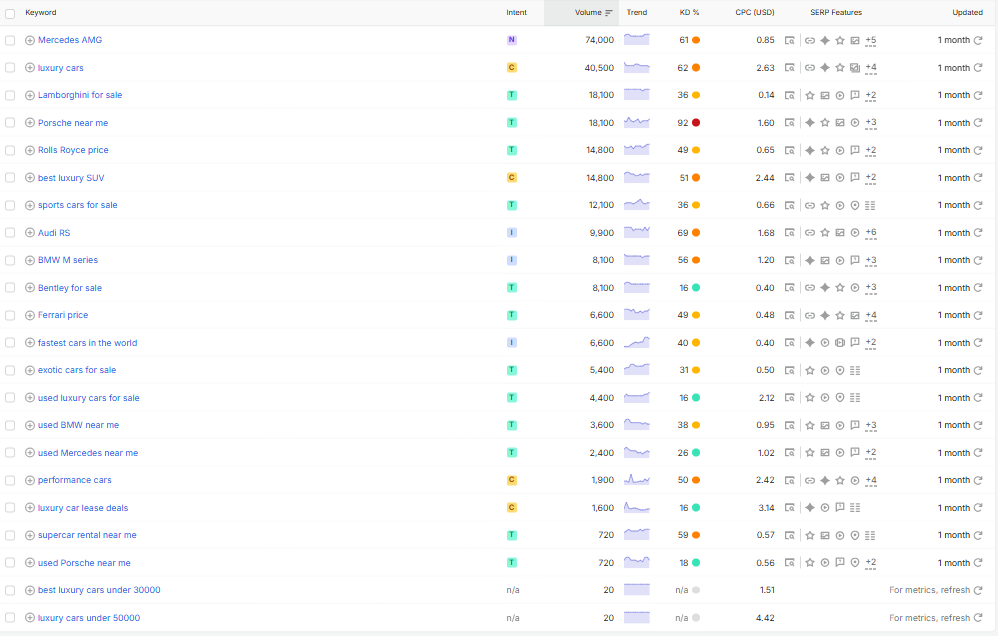Click Commercial intent badge for luxury cars
This screenshot has width=998, height=636.
pyautogui.click(x=512, y=67)
